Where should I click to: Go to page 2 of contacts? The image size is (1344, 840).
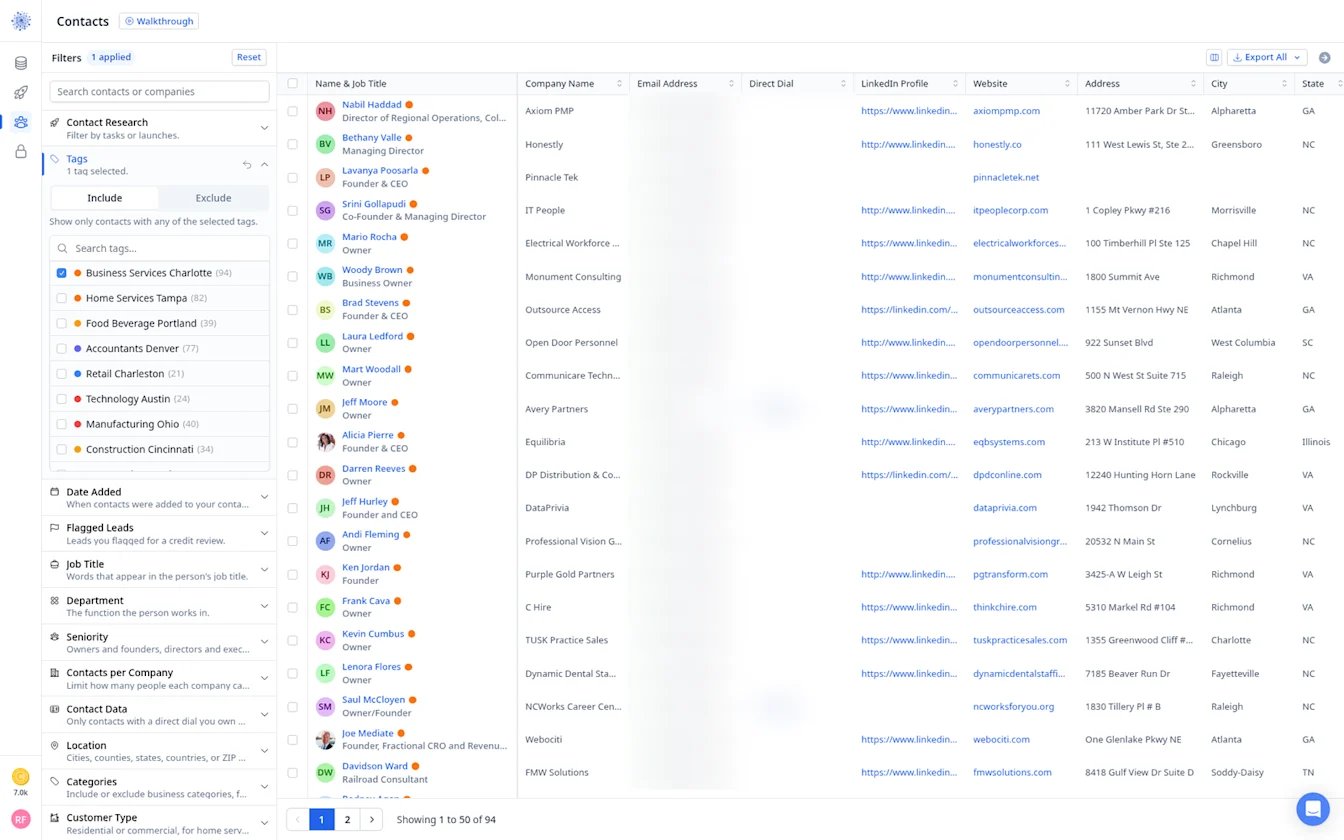point(347,820)
